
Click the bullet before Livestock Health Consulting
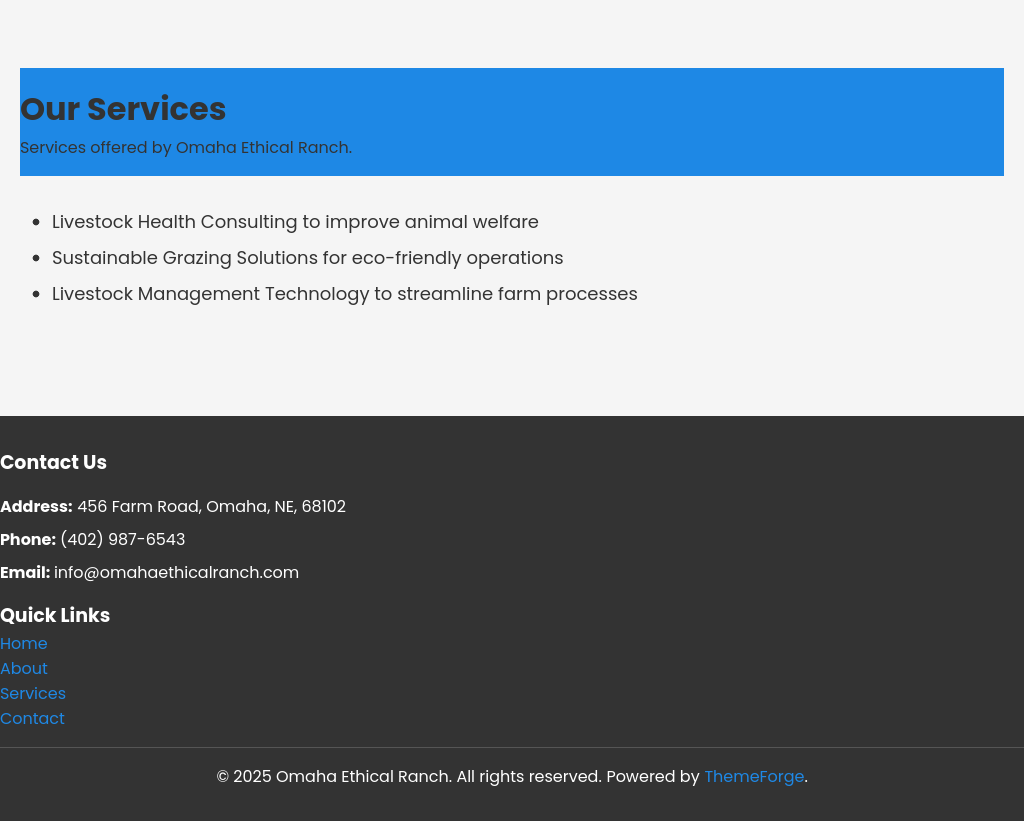37,223
